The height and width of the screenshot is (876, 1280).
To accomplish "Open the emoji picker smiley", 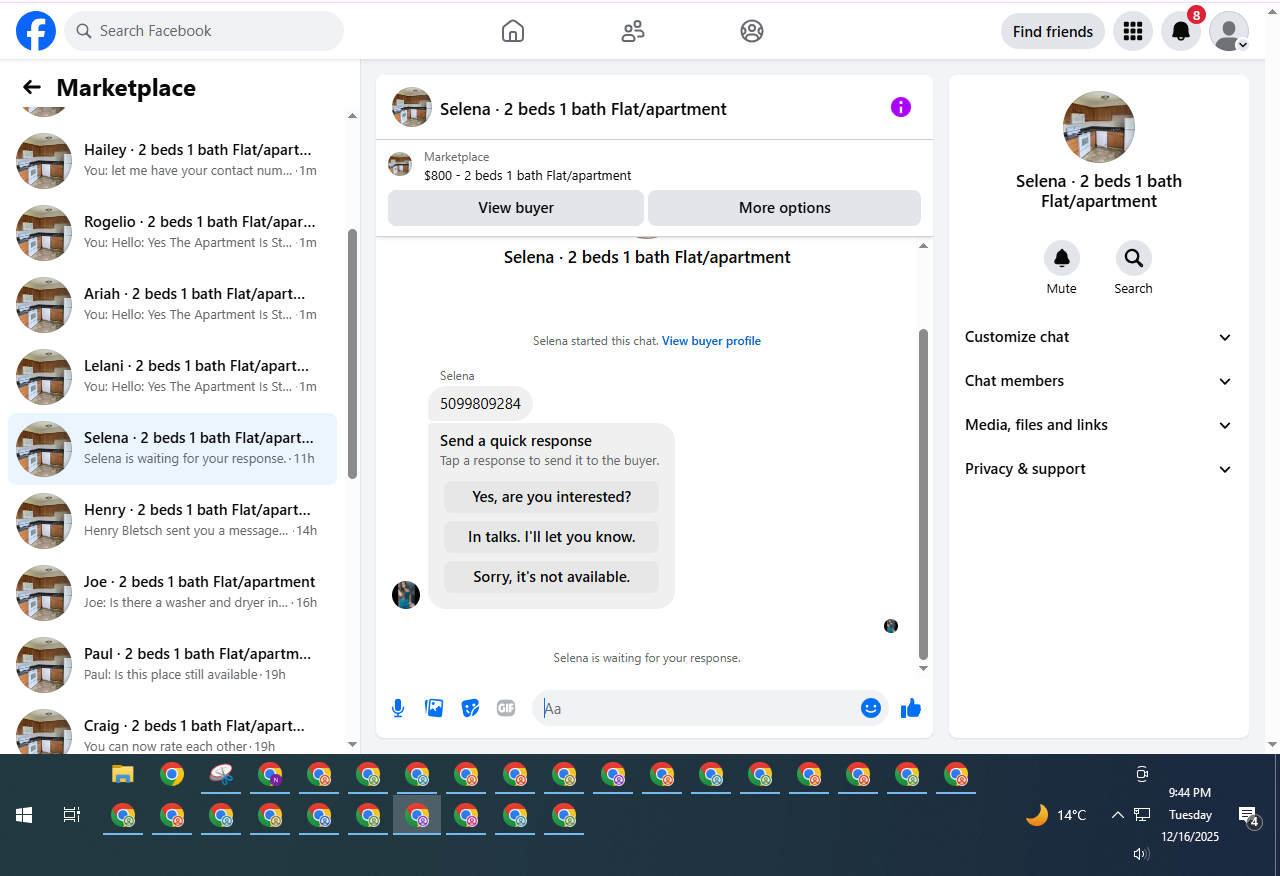I will click(x=871, y=708).
